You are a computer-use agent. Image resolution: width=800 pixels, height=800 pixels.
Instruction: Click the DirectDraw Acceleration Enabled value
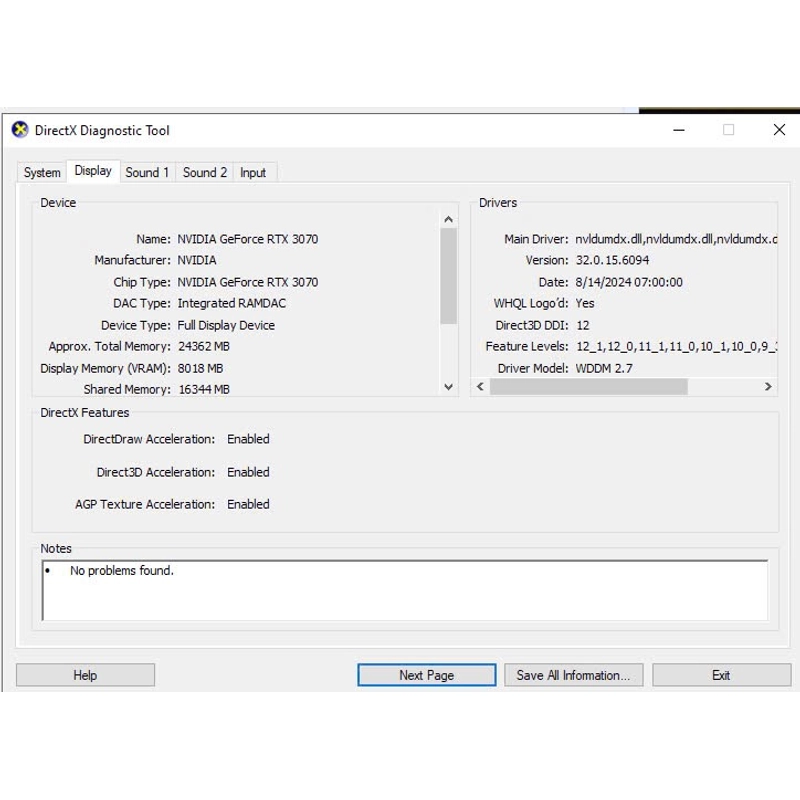pyautogui.click(x=248, y=439)
